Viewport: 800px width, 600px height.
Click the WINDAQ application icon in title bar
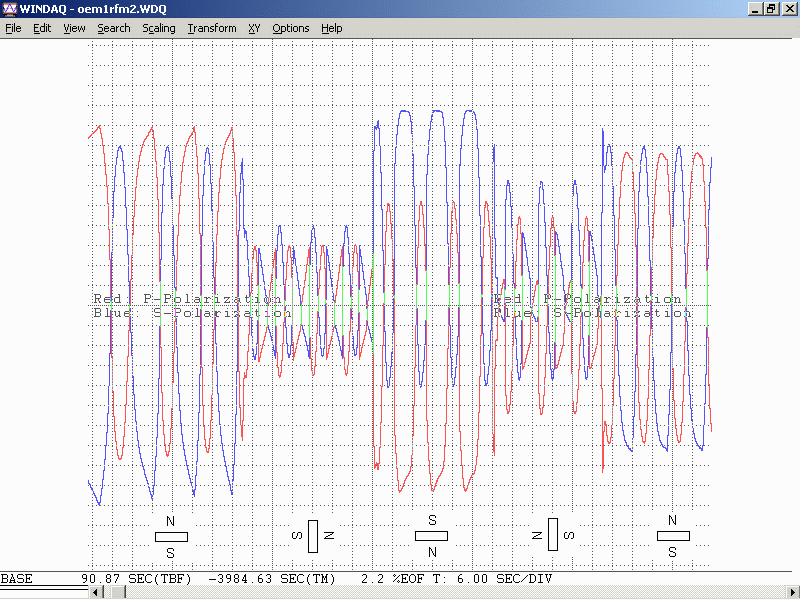[x=9, y=8]
